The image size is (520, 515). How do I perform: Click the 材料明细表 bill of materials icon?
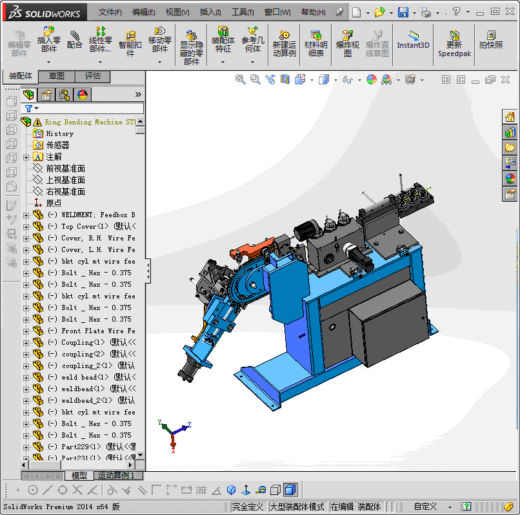tap(316, 44)
